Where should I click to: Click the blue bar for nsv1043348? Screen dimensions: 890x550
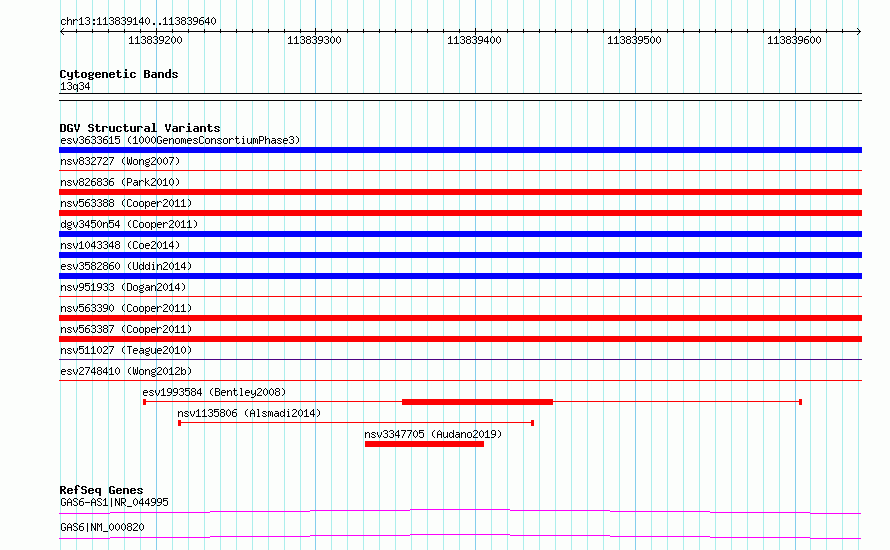point(460,255)
